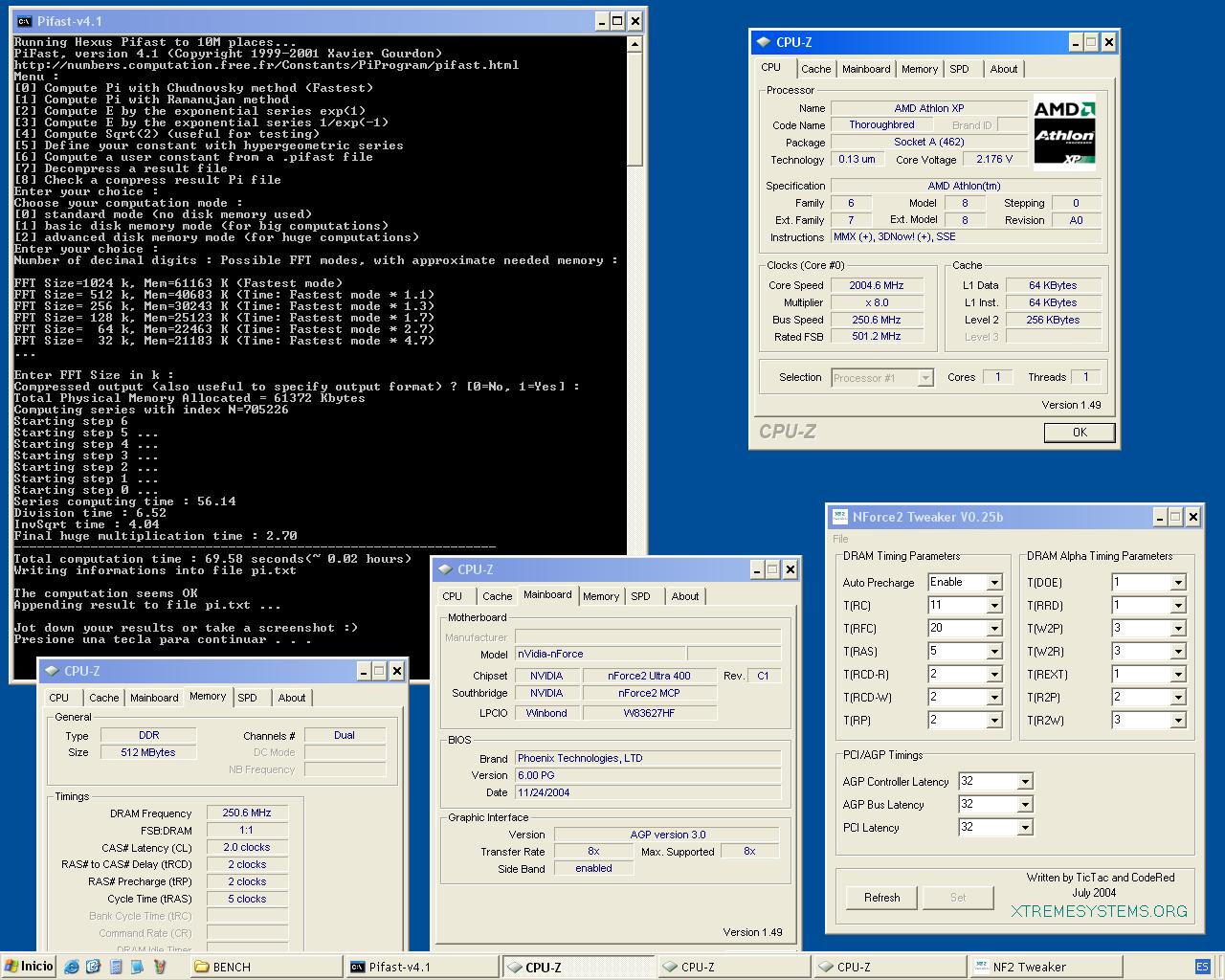This screenshot has height=980, width=1225.
Task: Switch to the BENCH folder taskbar button
Action: pyautogui.click(x=265, y=967)
